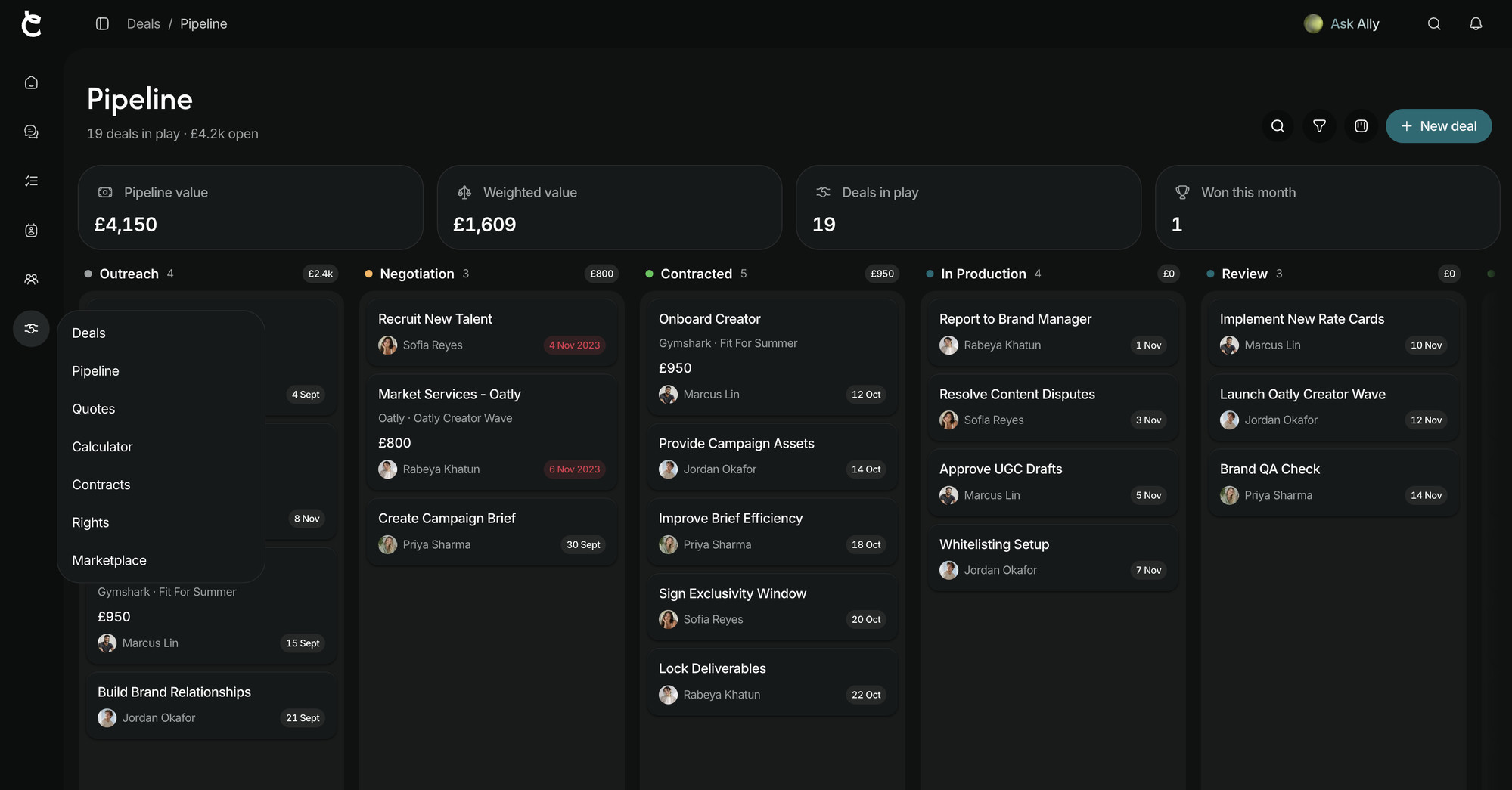Click the Deals in play stat card

click(968, 208)
